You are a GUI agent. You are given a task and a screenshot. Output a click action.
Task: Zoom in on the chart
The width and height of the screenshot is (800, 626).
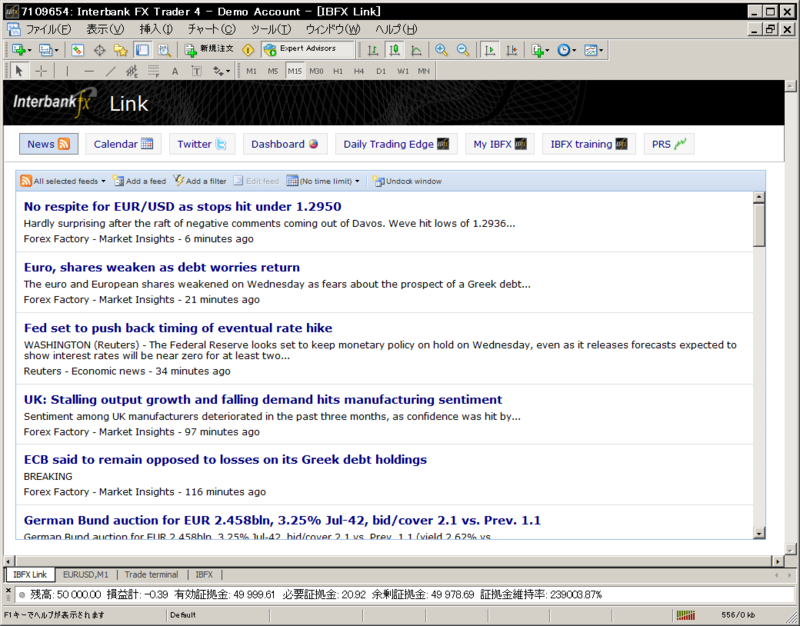pyautogui.click(x=441, y=50)
